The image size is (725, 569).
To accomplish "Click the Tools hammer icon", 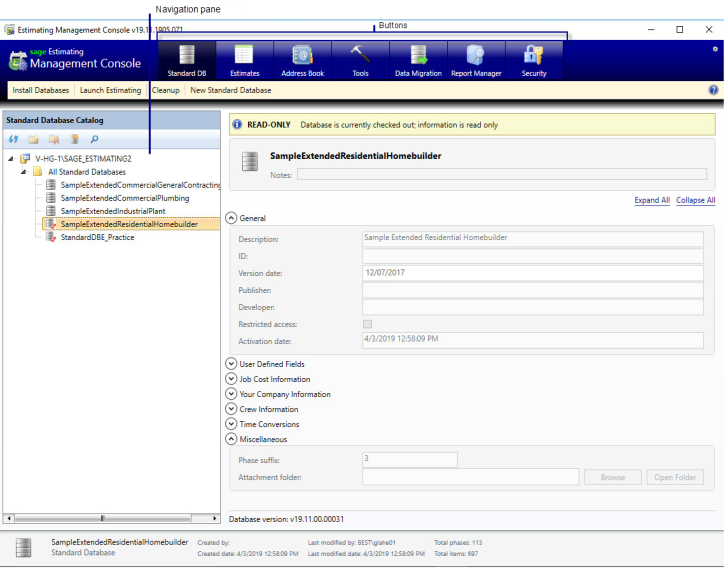I will [360, 60].
